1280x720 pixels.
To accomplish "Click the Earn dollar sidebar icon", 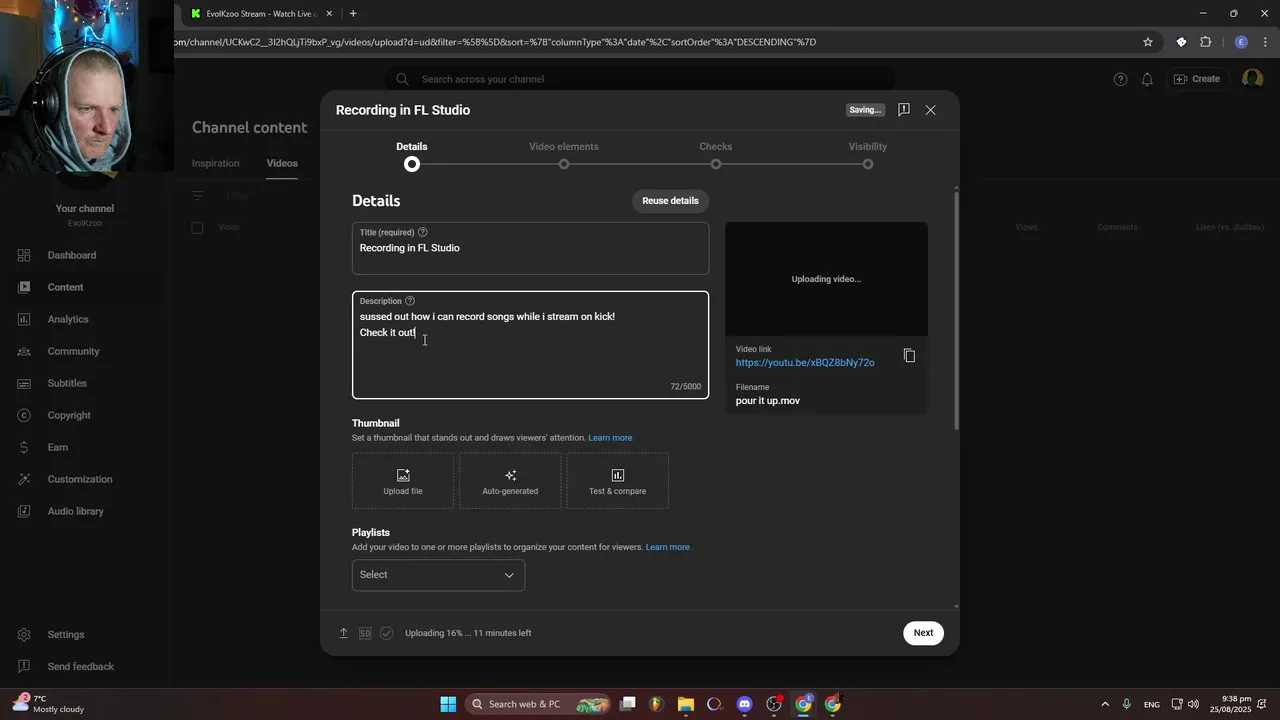I will pos(24,447).
